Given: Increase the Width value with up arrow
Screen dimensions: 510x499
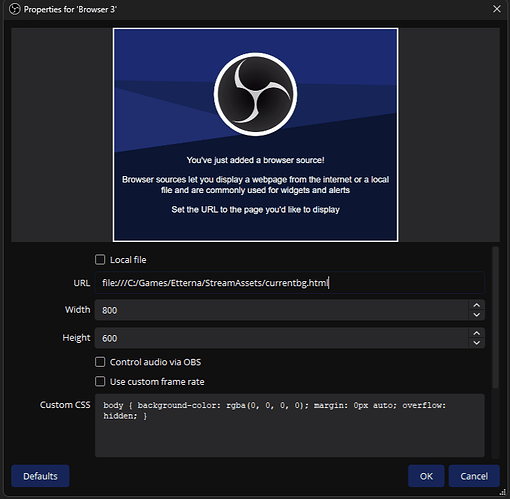Looking at the screenshot, I should (477, 305).
